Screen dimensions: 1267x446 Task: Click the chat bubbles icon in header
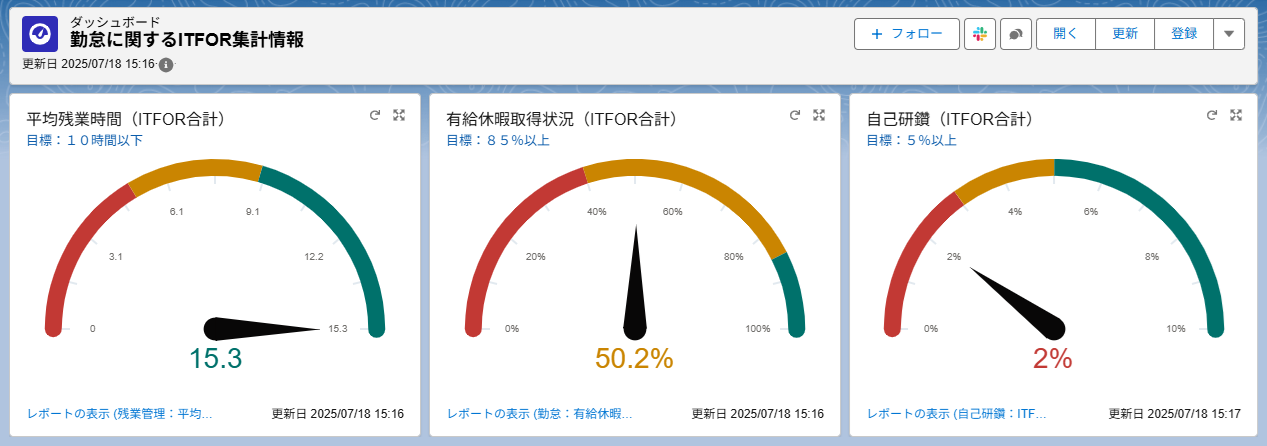(1015, 33)
